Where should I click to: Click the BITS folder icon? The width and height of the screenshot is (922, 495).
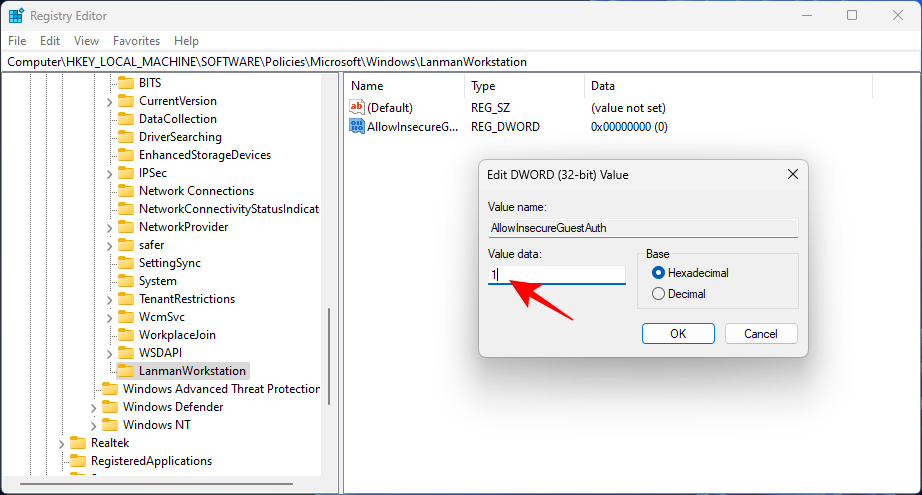pyautogui.click(x=126, y=83)
